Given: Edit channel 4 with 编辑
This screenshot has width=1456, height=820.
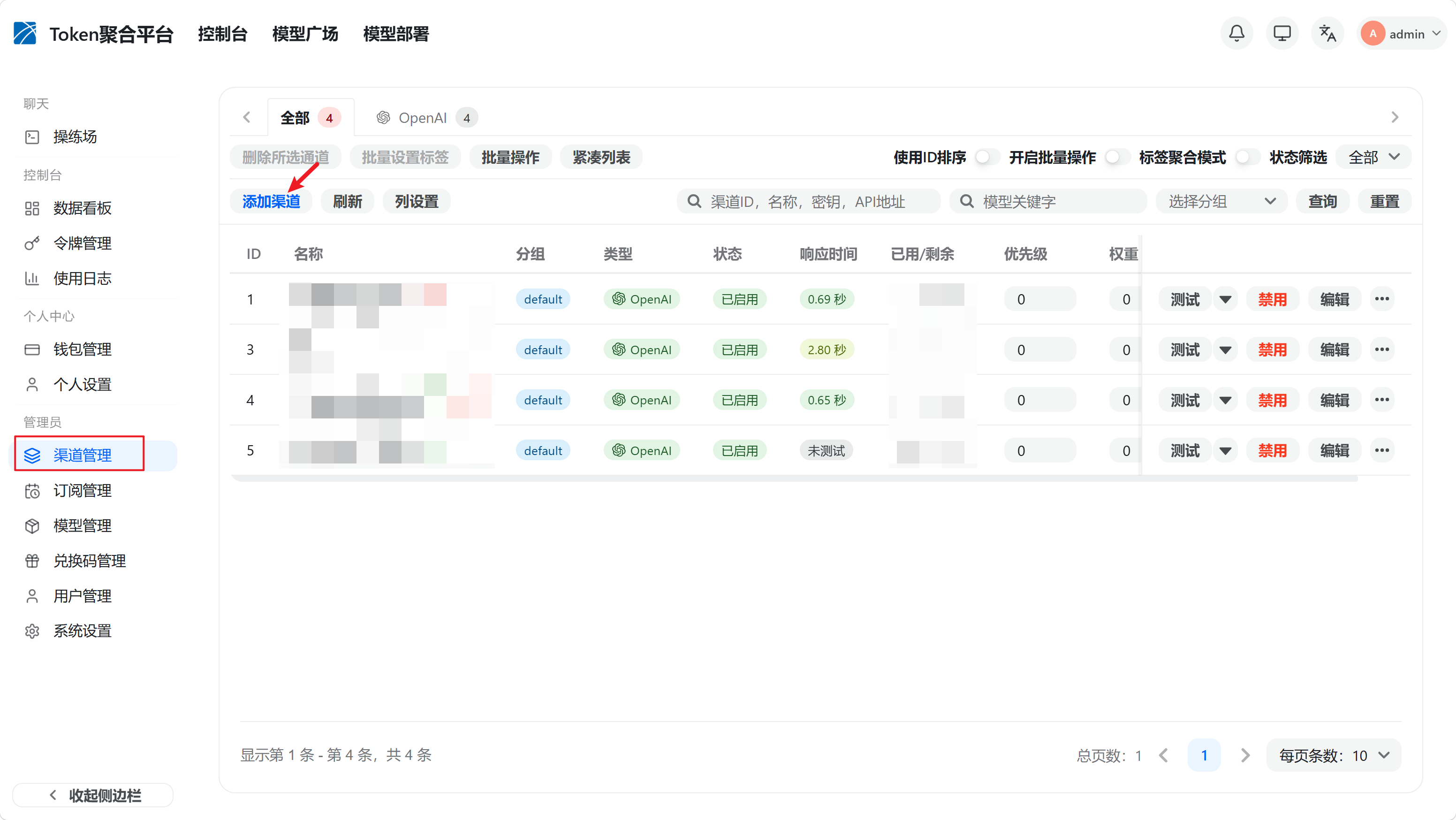Looking at the screenshot, I should point(1335,400).
